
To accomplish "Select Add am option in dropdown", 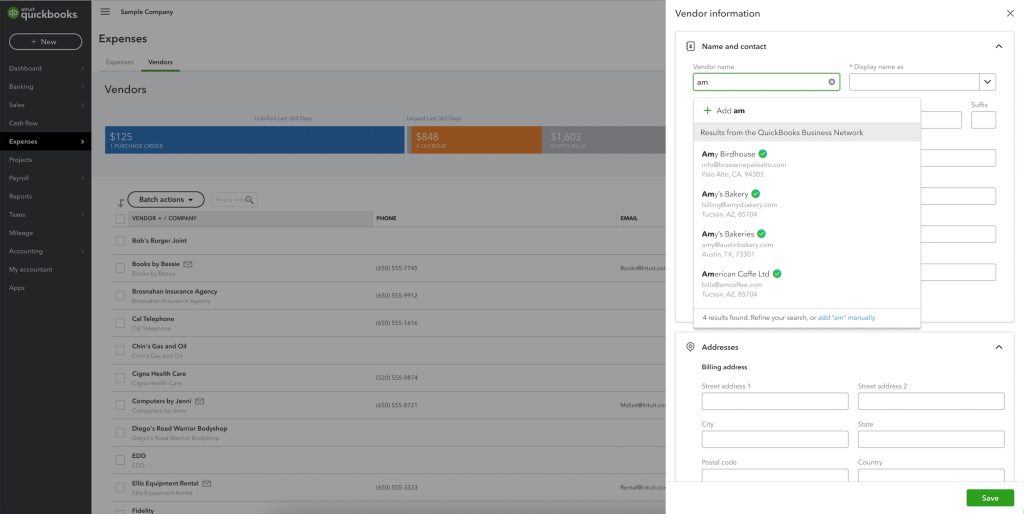I will pyautogui.click(x=807, y=110).
